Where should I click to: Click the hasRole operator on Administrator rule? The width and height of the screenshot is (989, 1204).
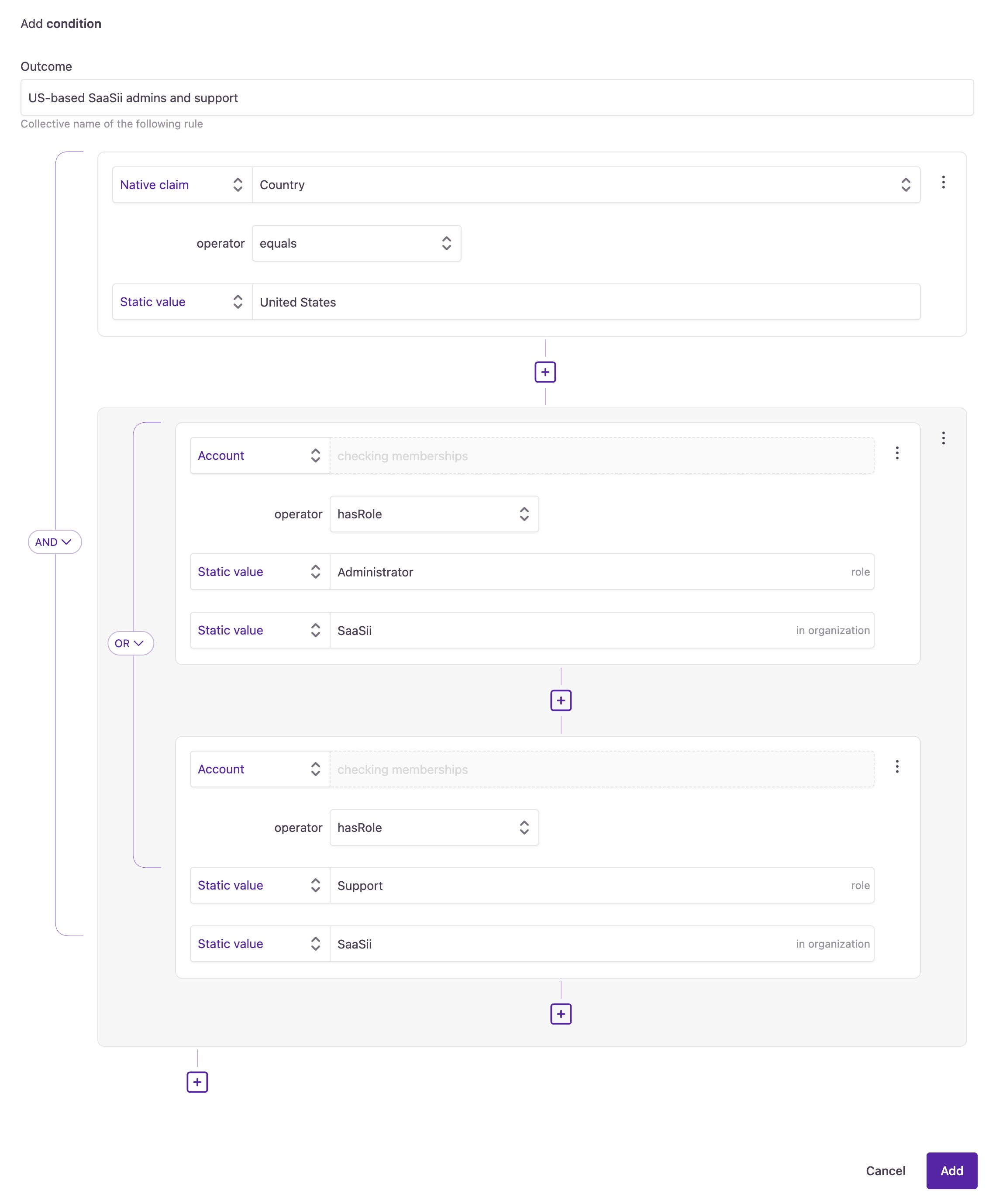[434, 513]
